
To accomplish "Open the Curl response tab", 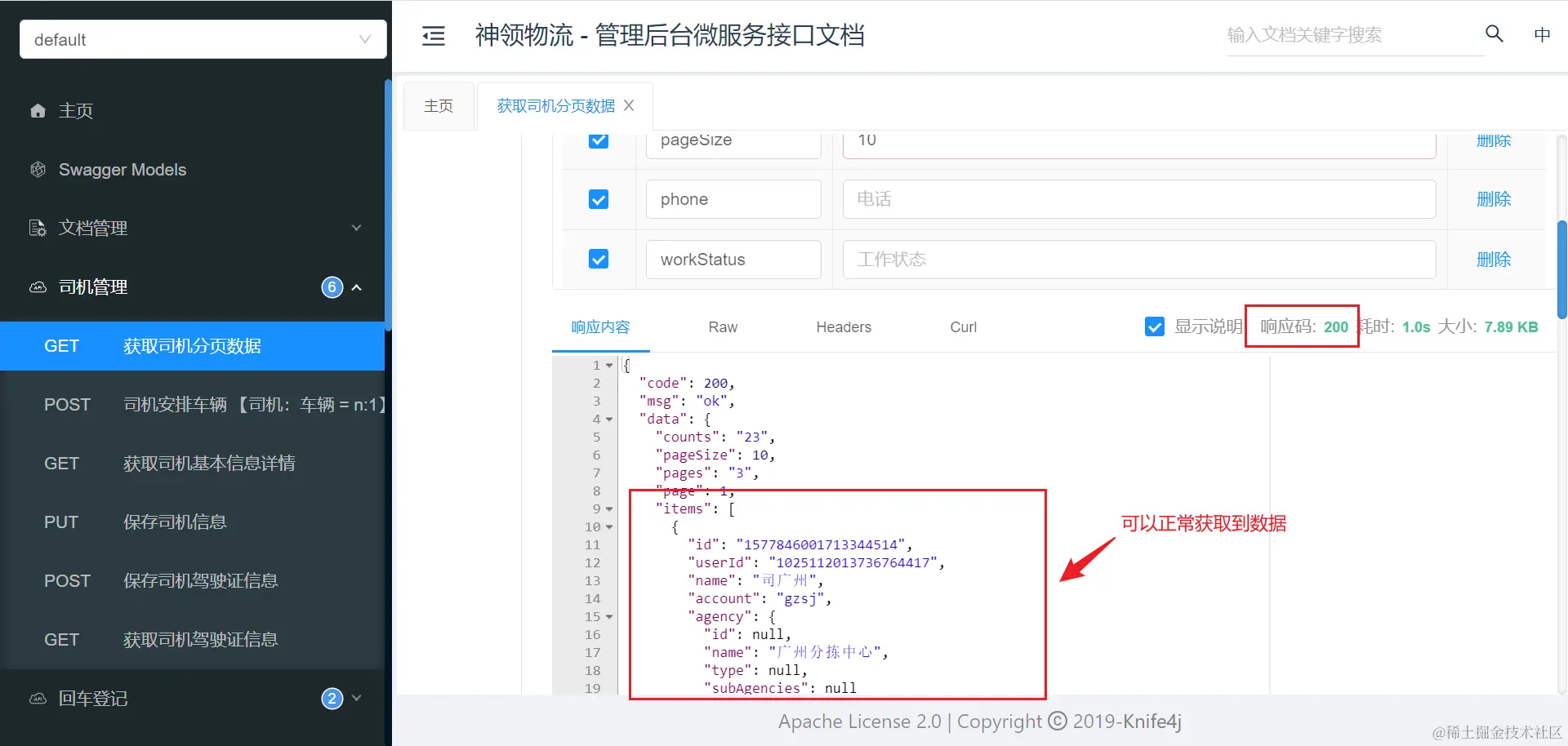I will coord(963,326).
